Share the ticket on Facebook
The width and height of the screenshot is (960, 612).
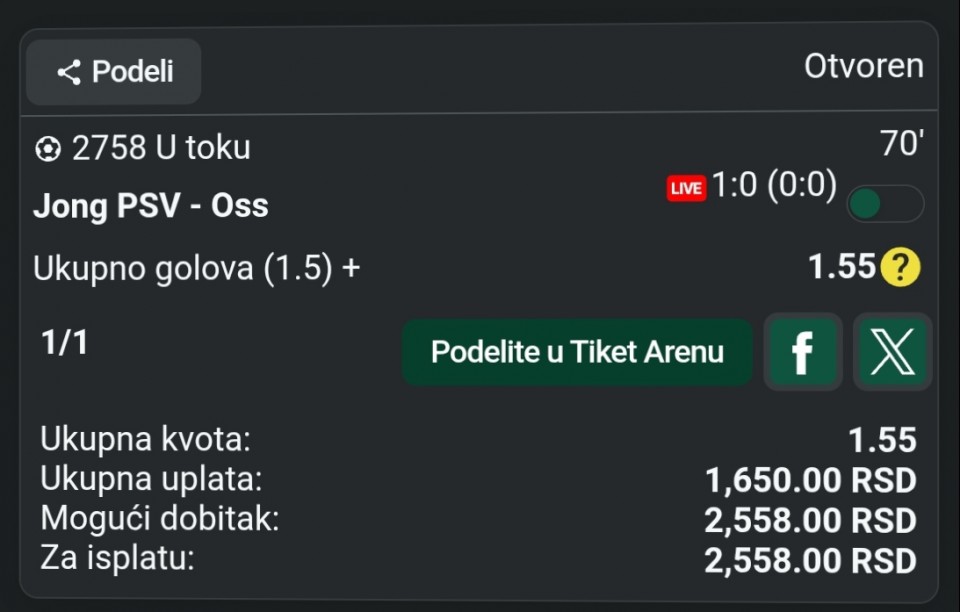click(802, 352)
